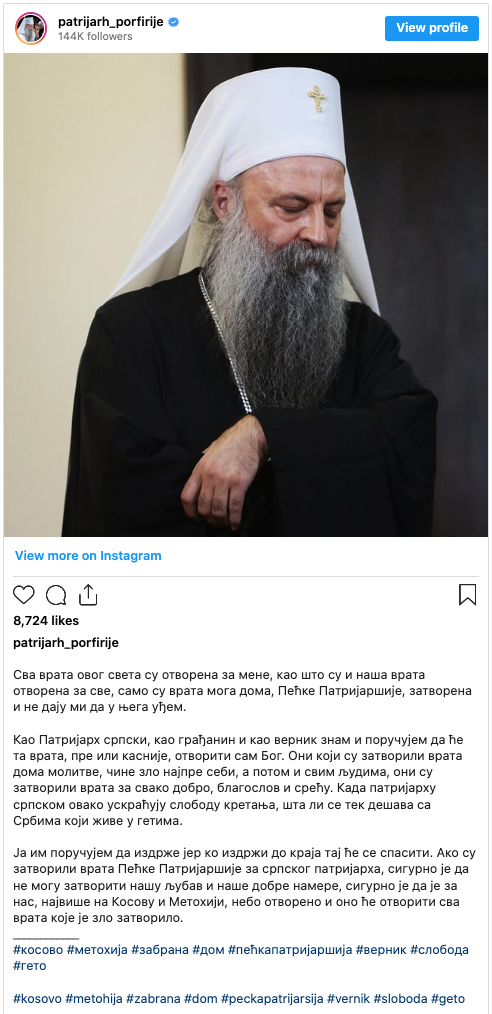Click patrijarh_porfirije name above caption

click(66, 643)
